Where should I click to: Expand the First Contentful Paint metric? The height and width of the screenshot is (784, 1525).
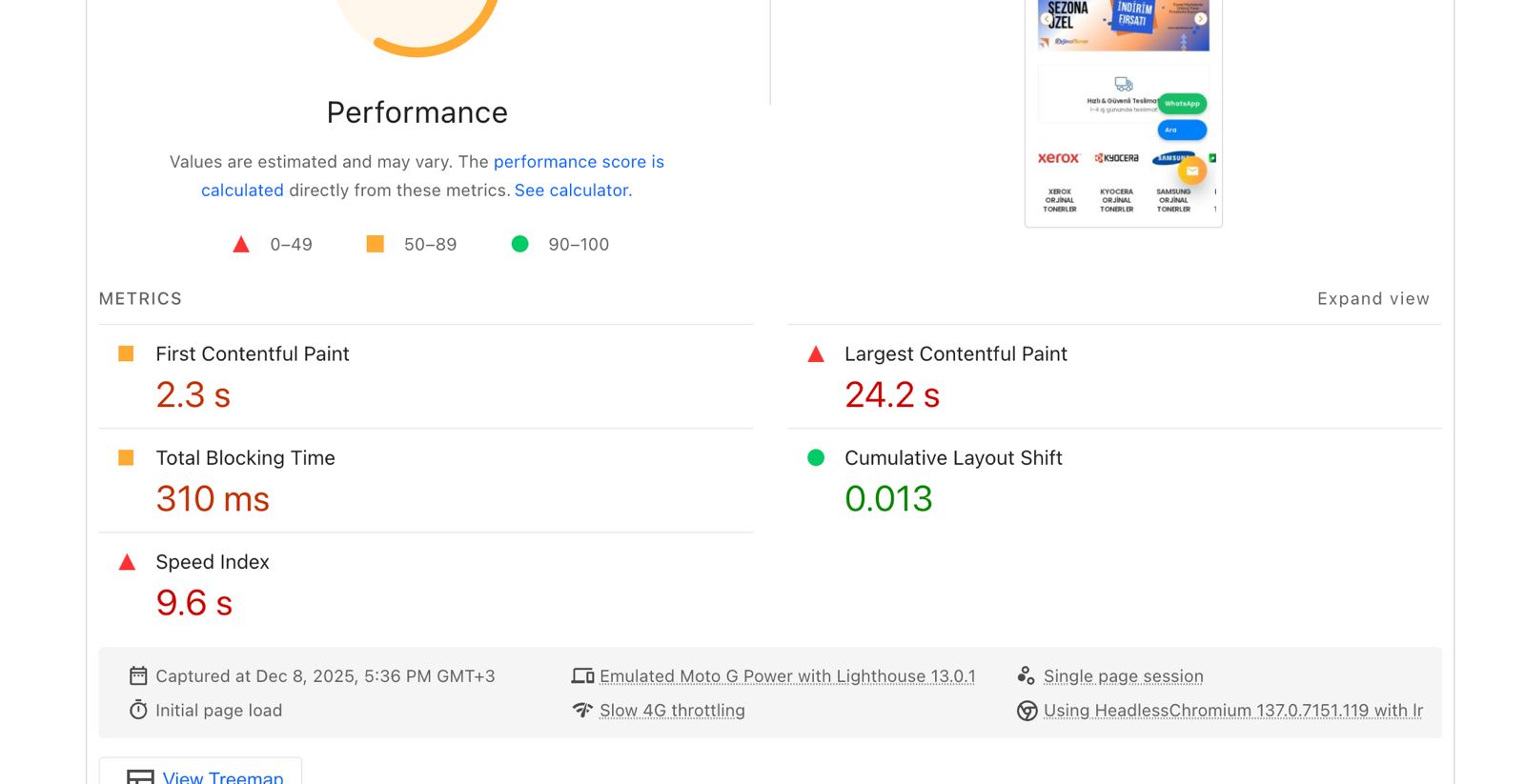point(426,376)
